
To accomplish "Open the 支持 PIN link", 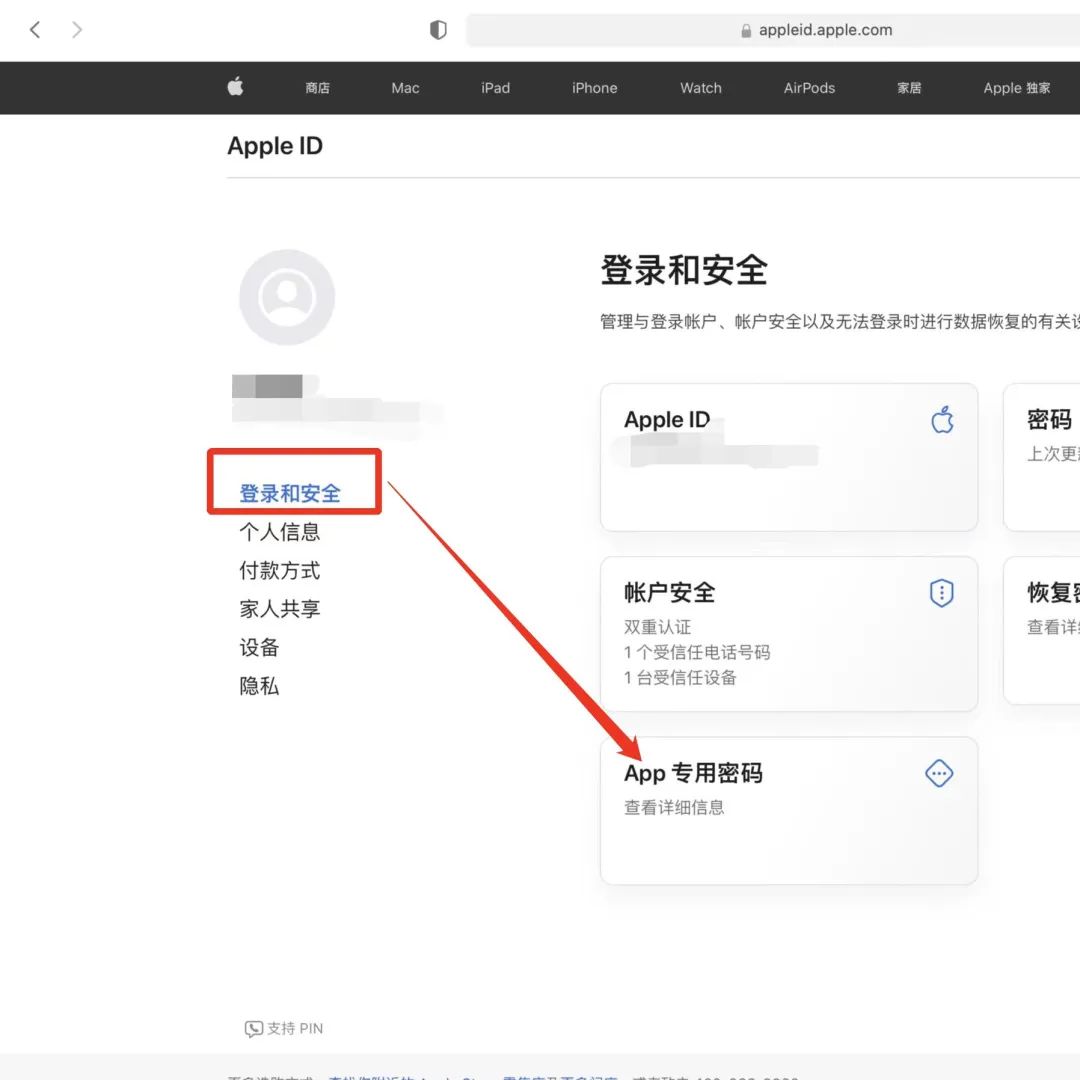I will point(295,1028).
